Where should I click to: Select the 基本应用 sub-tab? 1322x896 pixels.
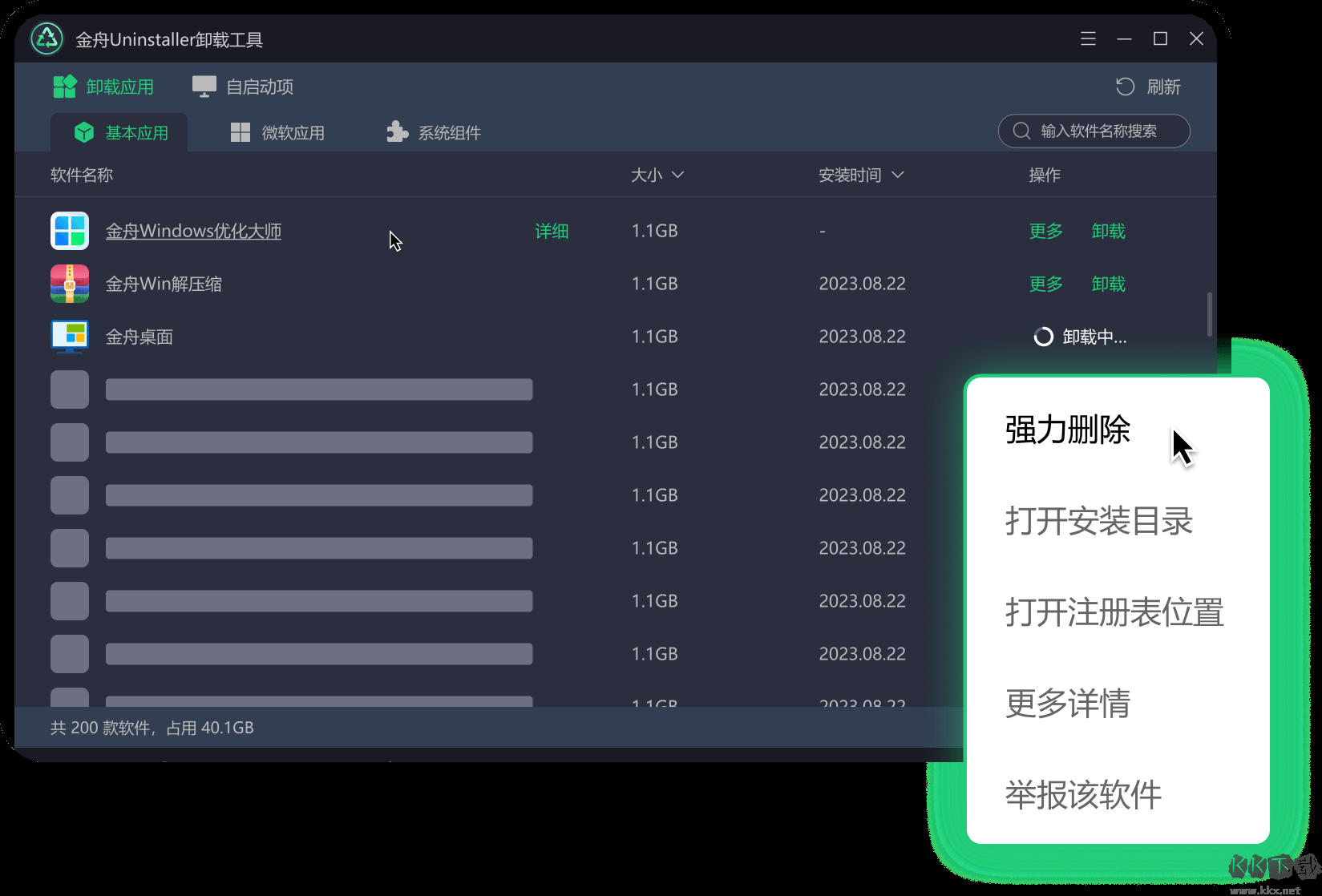tap(119, 132)
